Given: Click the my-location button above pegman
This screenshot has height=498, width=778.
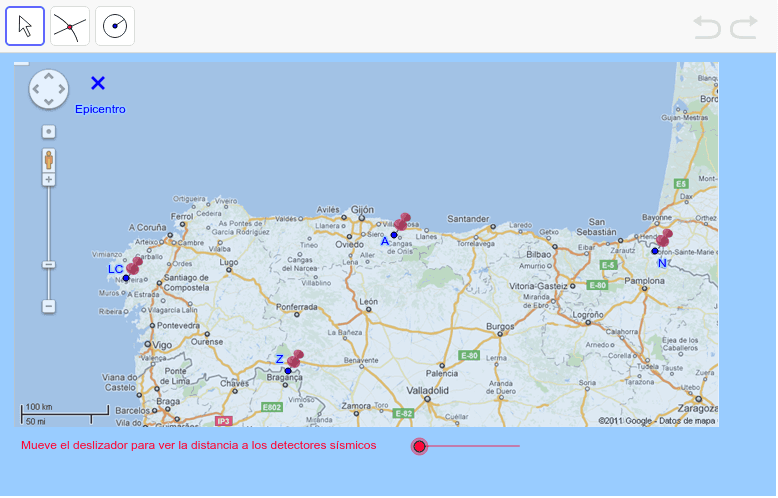Looking at the screenshot, I should coord(49,132).
